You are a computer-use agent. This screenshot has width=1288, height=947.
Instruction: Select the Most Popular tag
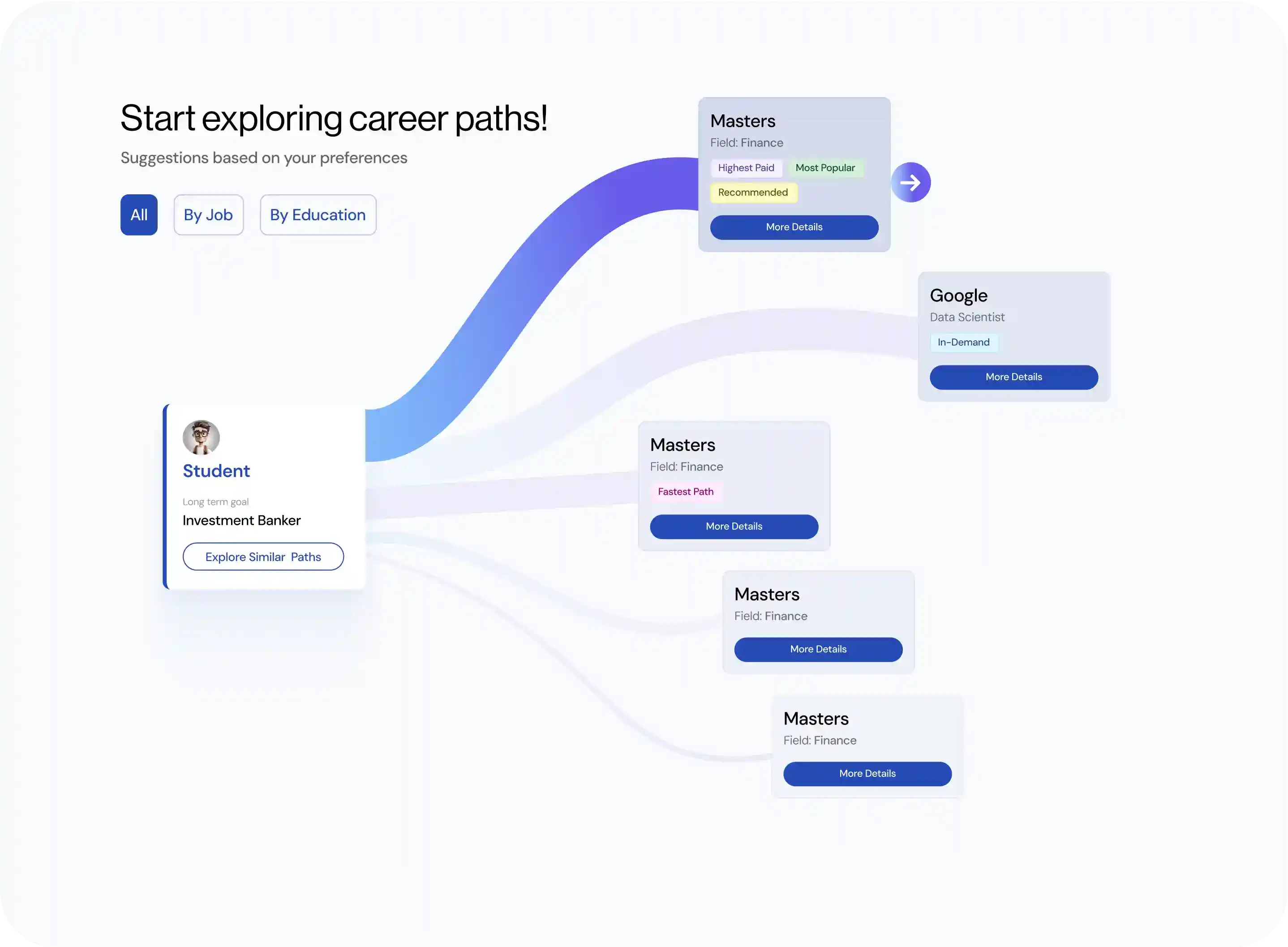[825, 167]
